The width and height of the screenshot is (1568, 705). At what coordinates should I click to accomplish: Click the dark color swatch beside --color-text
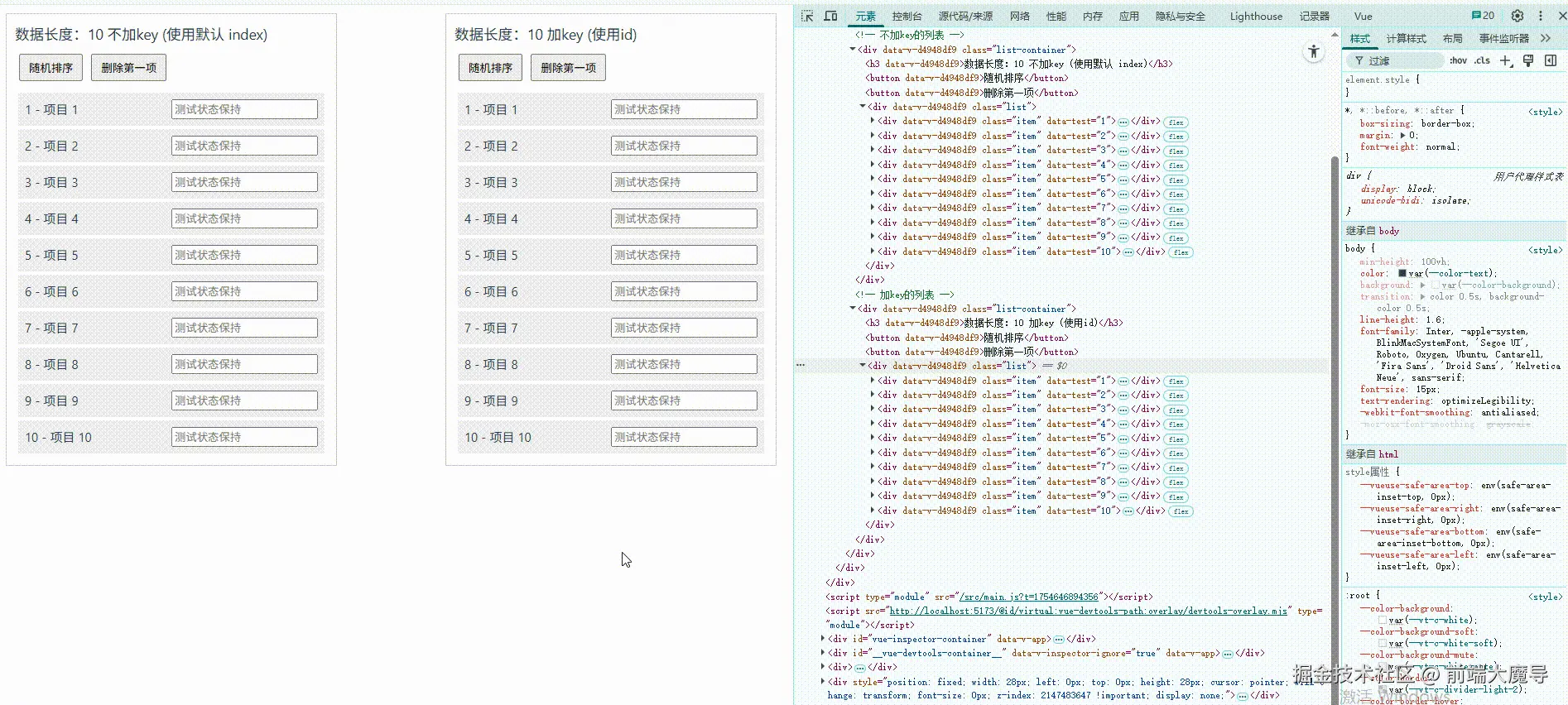(1402, 273)
